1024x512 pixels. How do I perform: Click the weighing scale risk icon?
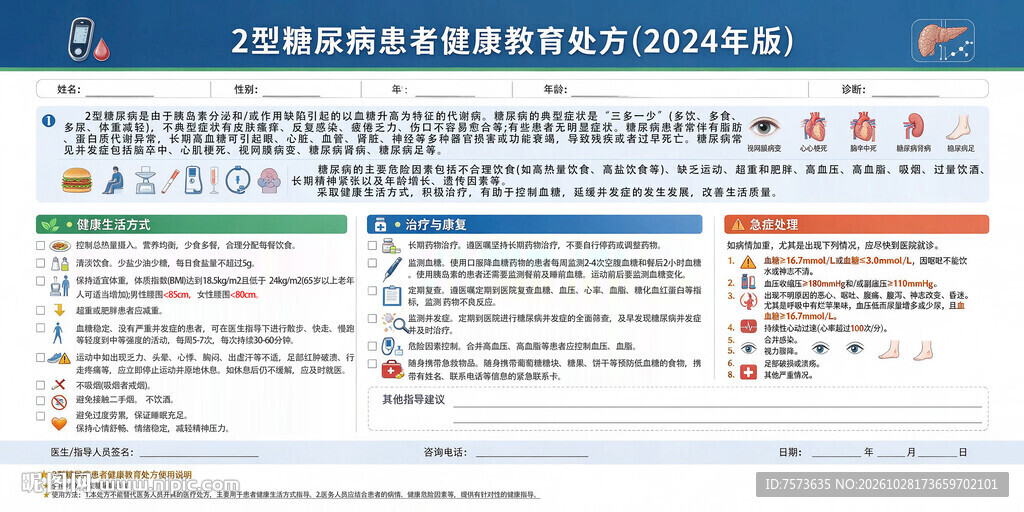[145, 180]
